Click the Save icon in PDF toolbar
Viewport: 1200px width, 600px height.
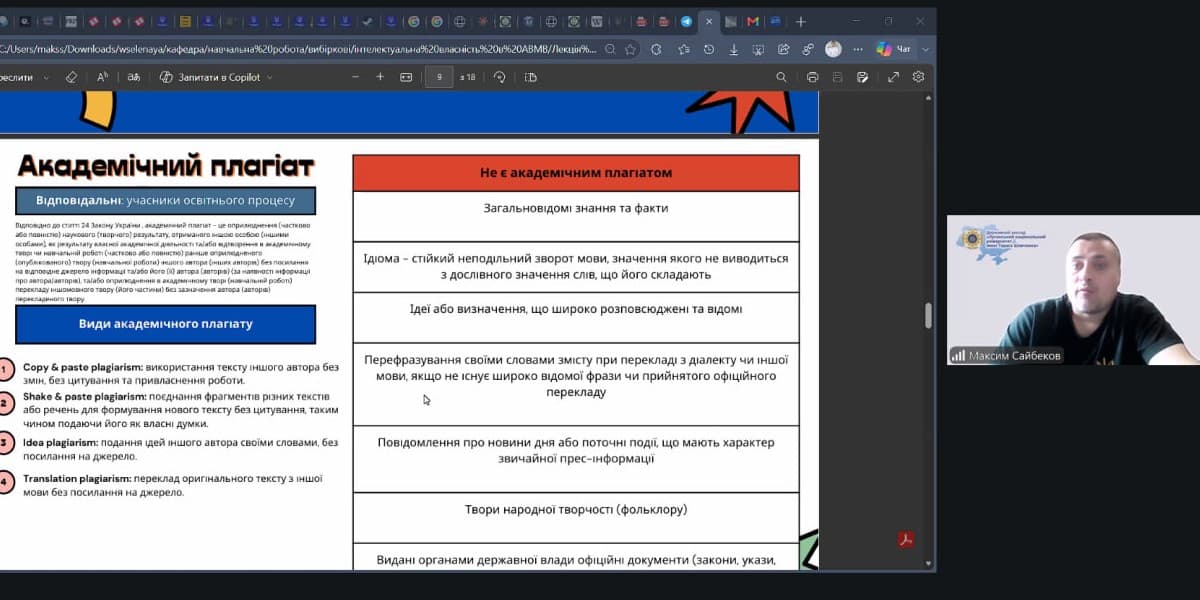837,77
